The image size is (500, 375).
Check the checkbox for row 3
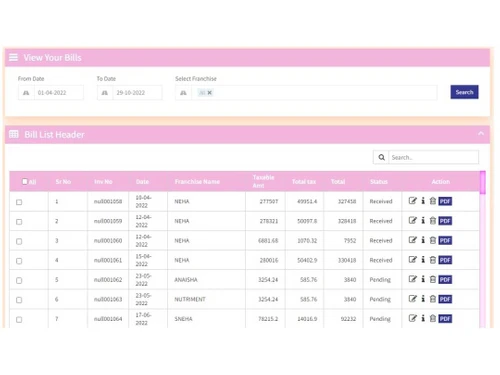pyautogui.click(x=19, y=241)
